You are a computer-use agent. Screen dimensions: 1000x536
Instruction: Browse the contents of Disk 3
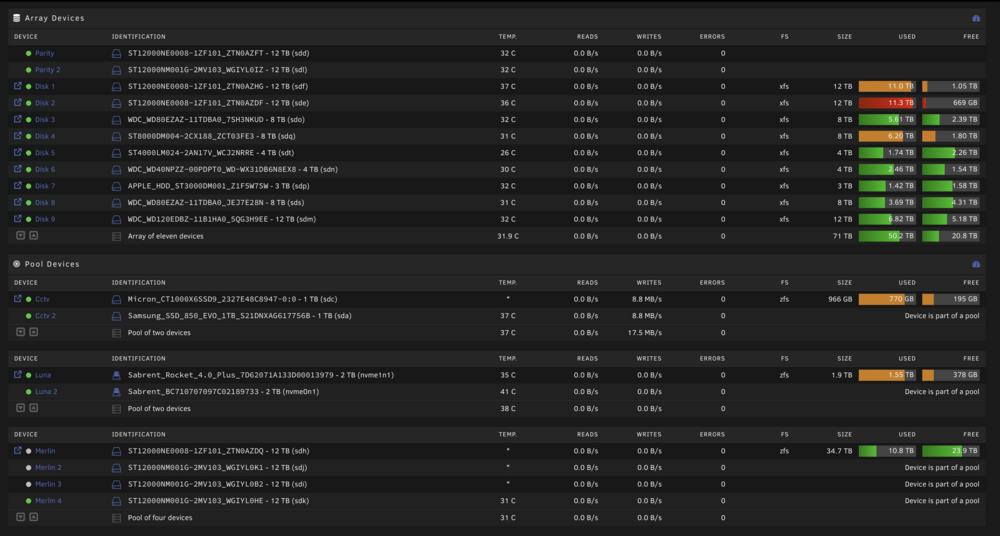18,119
